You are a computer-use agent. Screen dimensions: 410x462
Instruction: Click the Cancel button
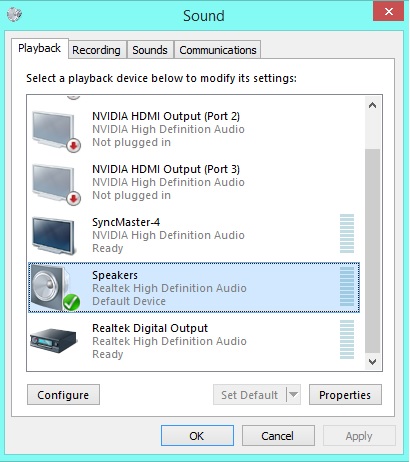click(x=278, y=436)
